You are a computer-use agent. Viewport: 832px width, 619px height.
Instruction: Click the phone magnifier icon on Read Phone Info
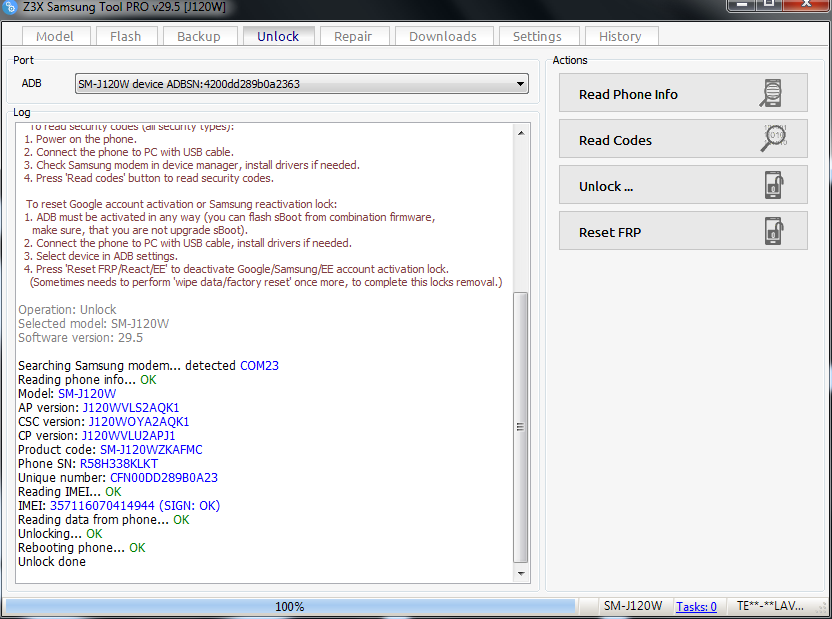[x=772, y=93]
